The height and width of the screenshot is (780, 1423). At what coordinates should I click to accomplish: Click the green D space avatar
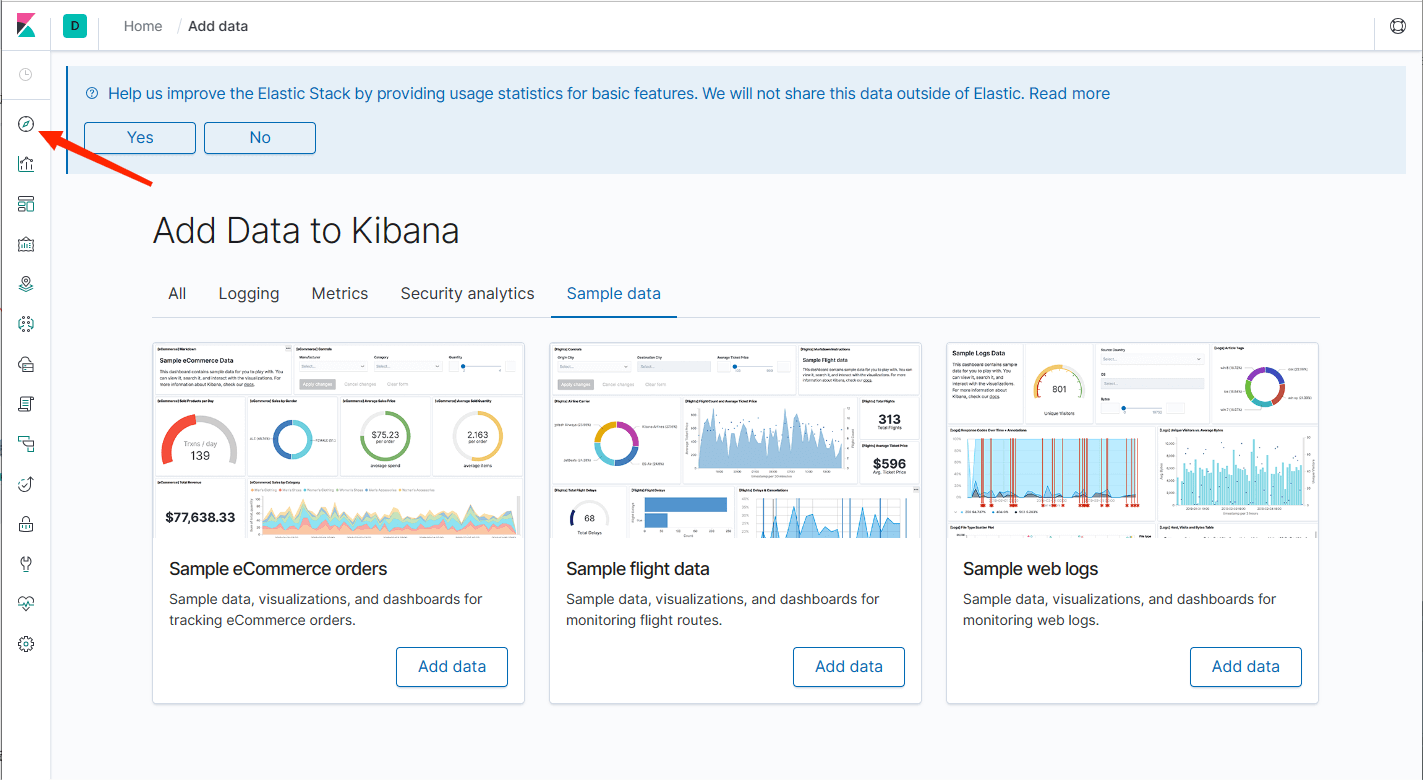pyautogui.click(x=75, y=26)
